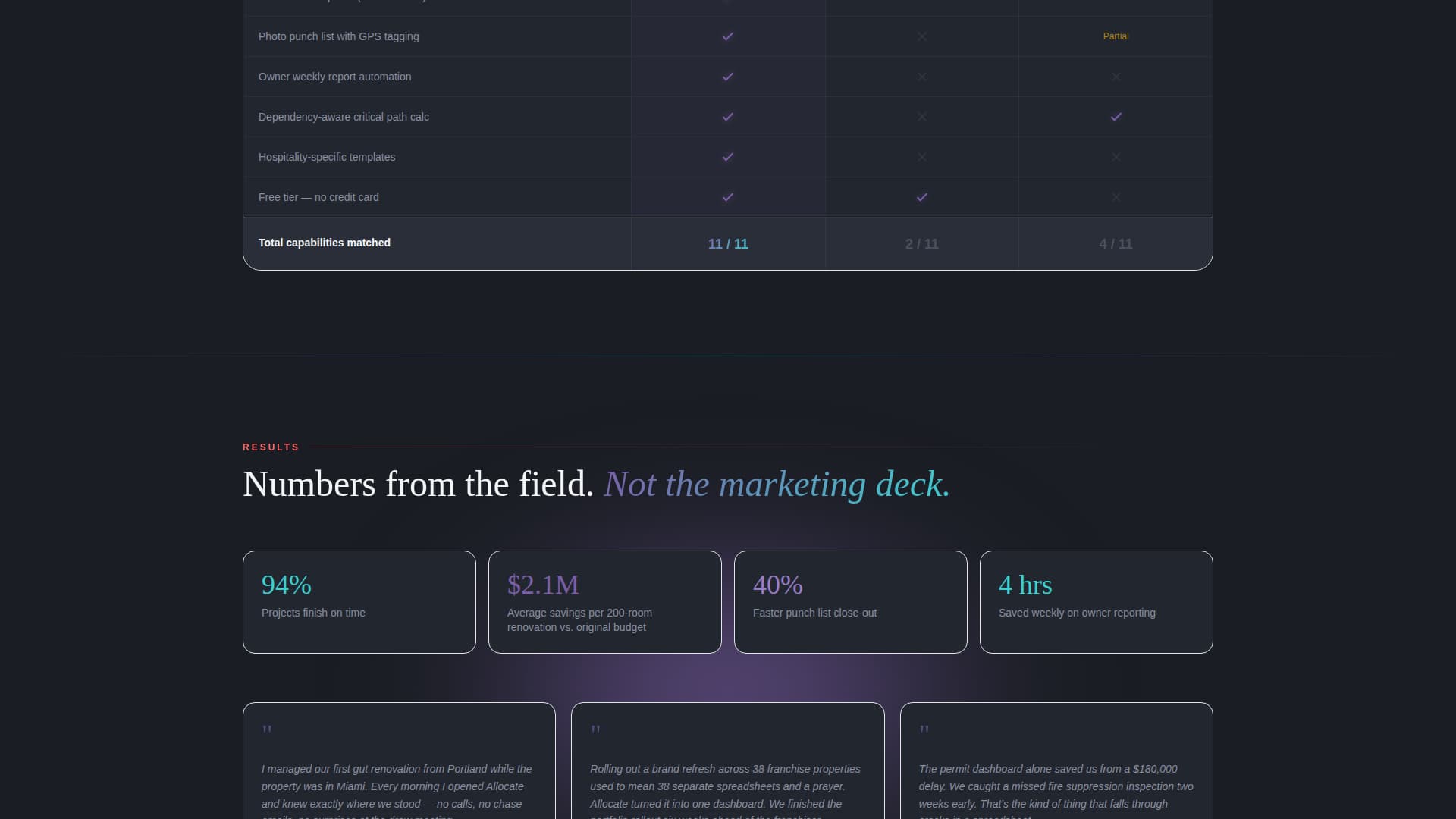Viewport: 1456px width, 819px height.
Task: Click Free tier check mark in 11/11 column
Action: pos(728,197)
